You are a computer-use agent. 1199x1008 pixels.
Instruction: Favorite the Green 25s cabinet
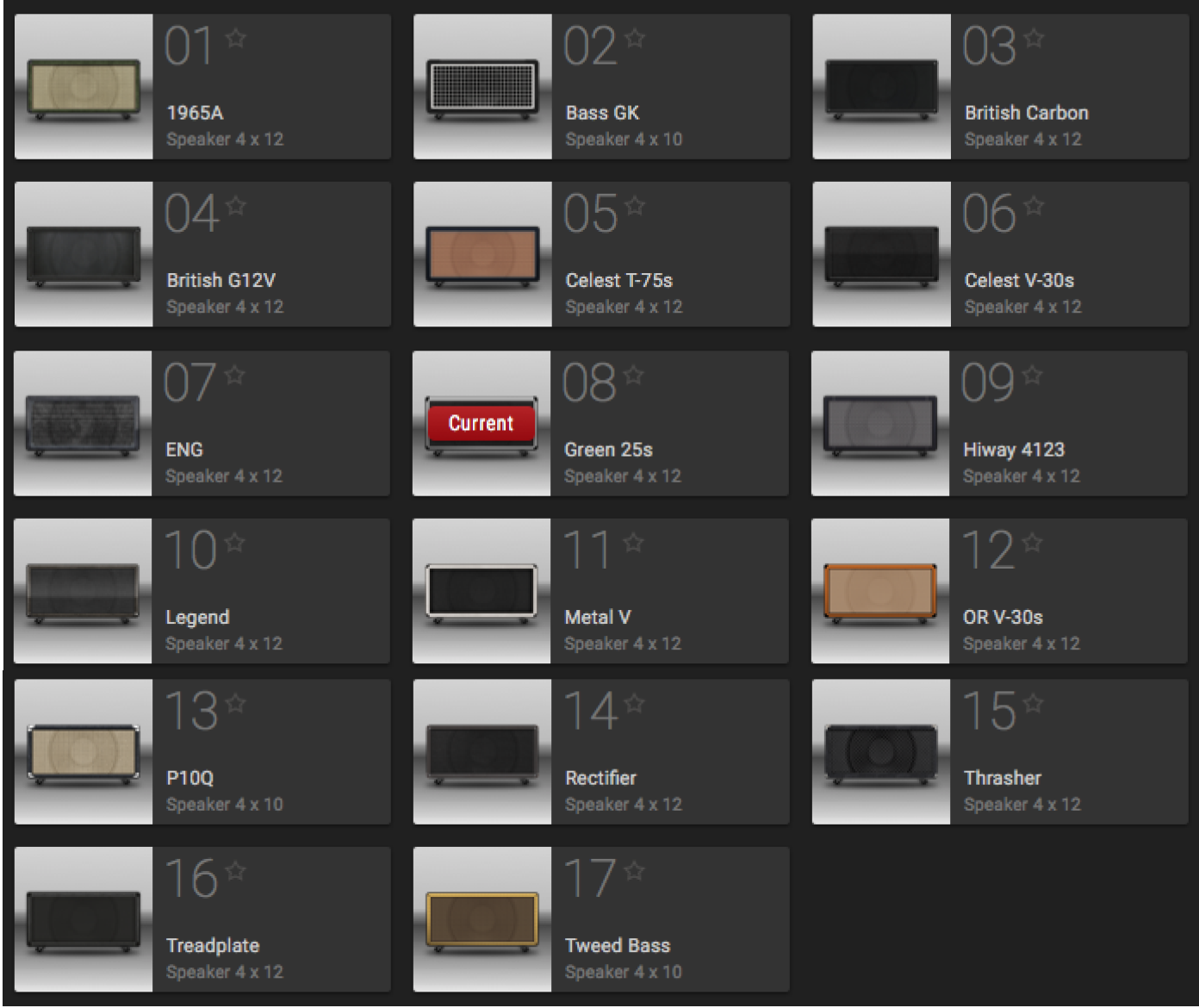[634, 375]
